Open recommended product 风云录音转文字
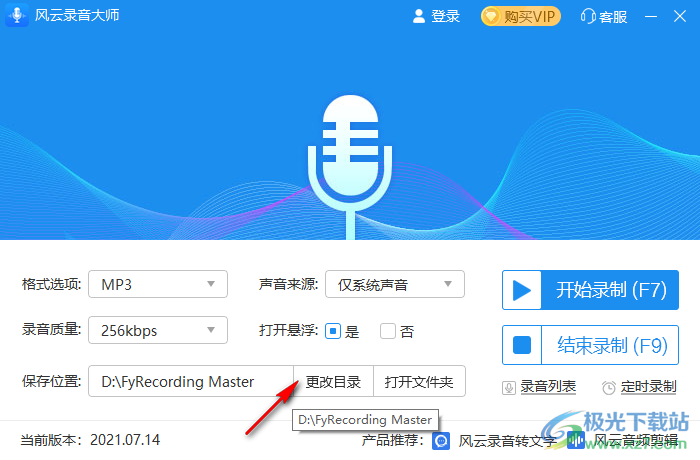This screenshot has height=460, width=700. click(508, 441)
